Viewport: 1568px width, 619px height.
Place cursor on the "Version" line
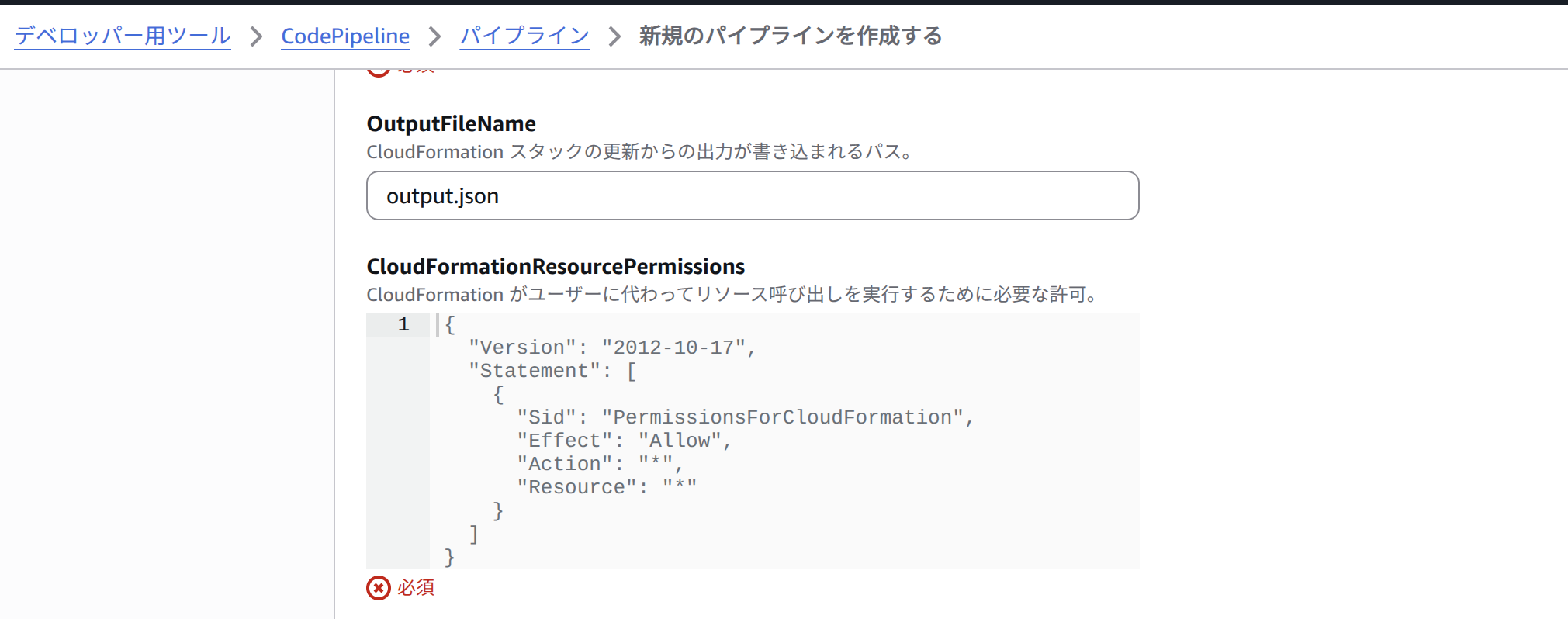coord(611,348)
